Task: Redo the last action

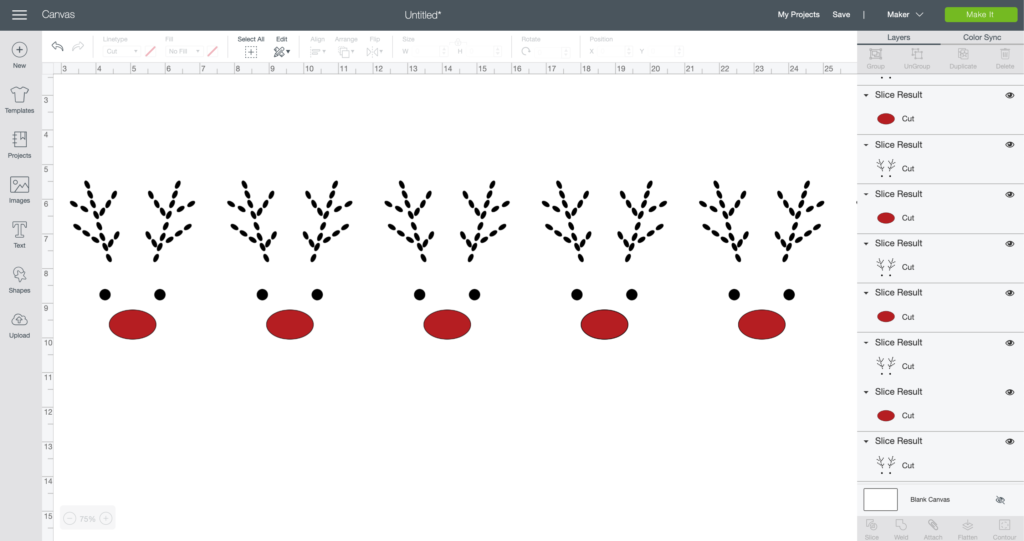Action: pos(78,46)
